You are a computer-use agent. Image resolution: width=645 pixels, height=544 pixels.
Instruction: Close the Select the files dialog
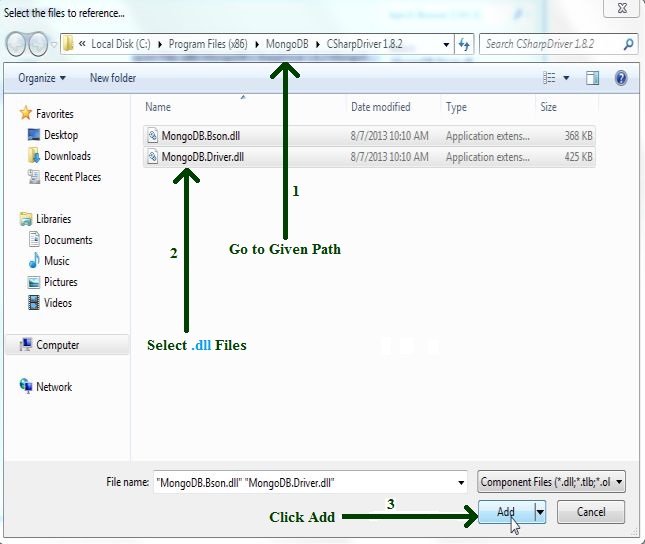click(622, 8)
